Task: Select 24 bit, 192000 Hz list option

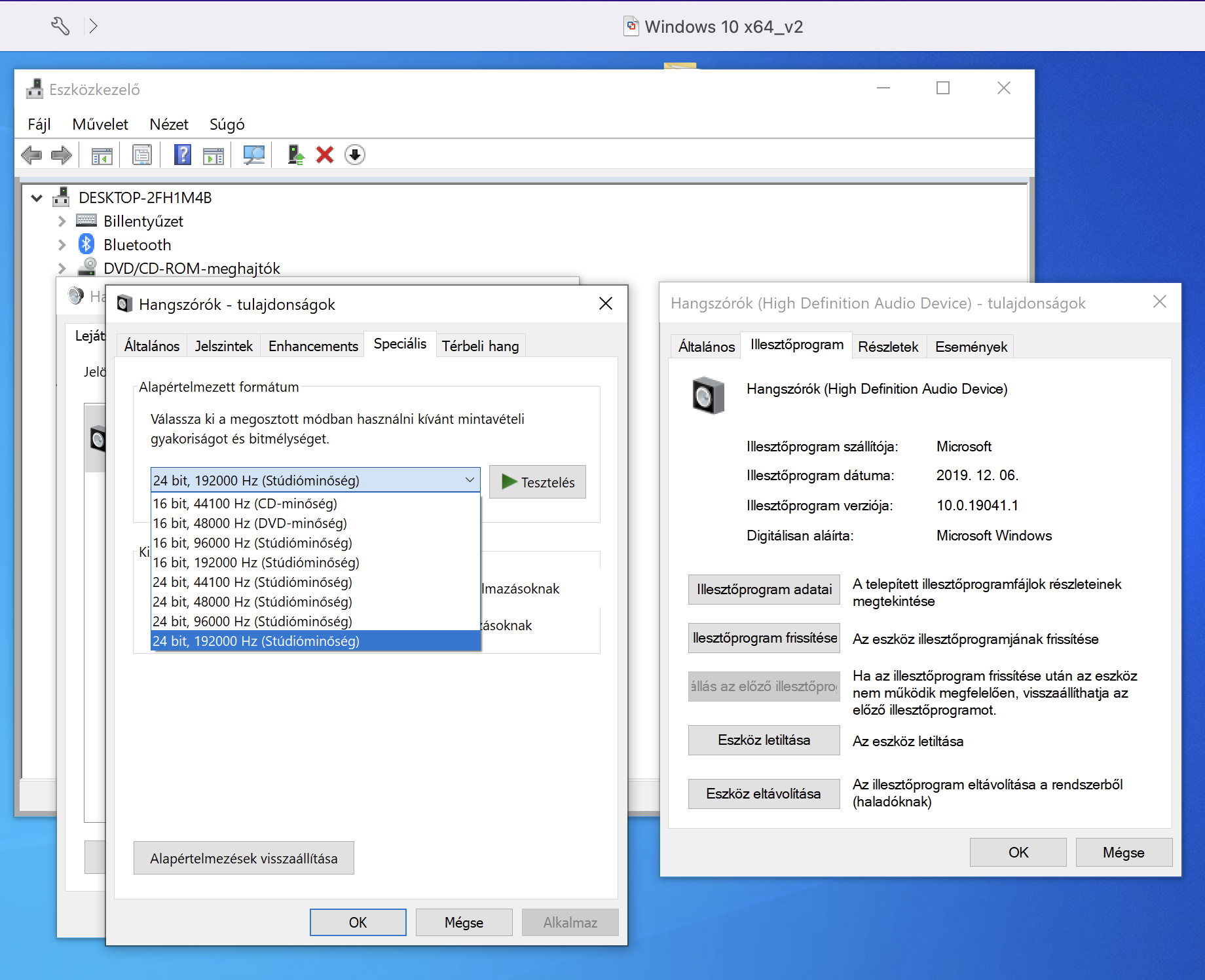Action: pyautogui.click(x=316, y=641)
